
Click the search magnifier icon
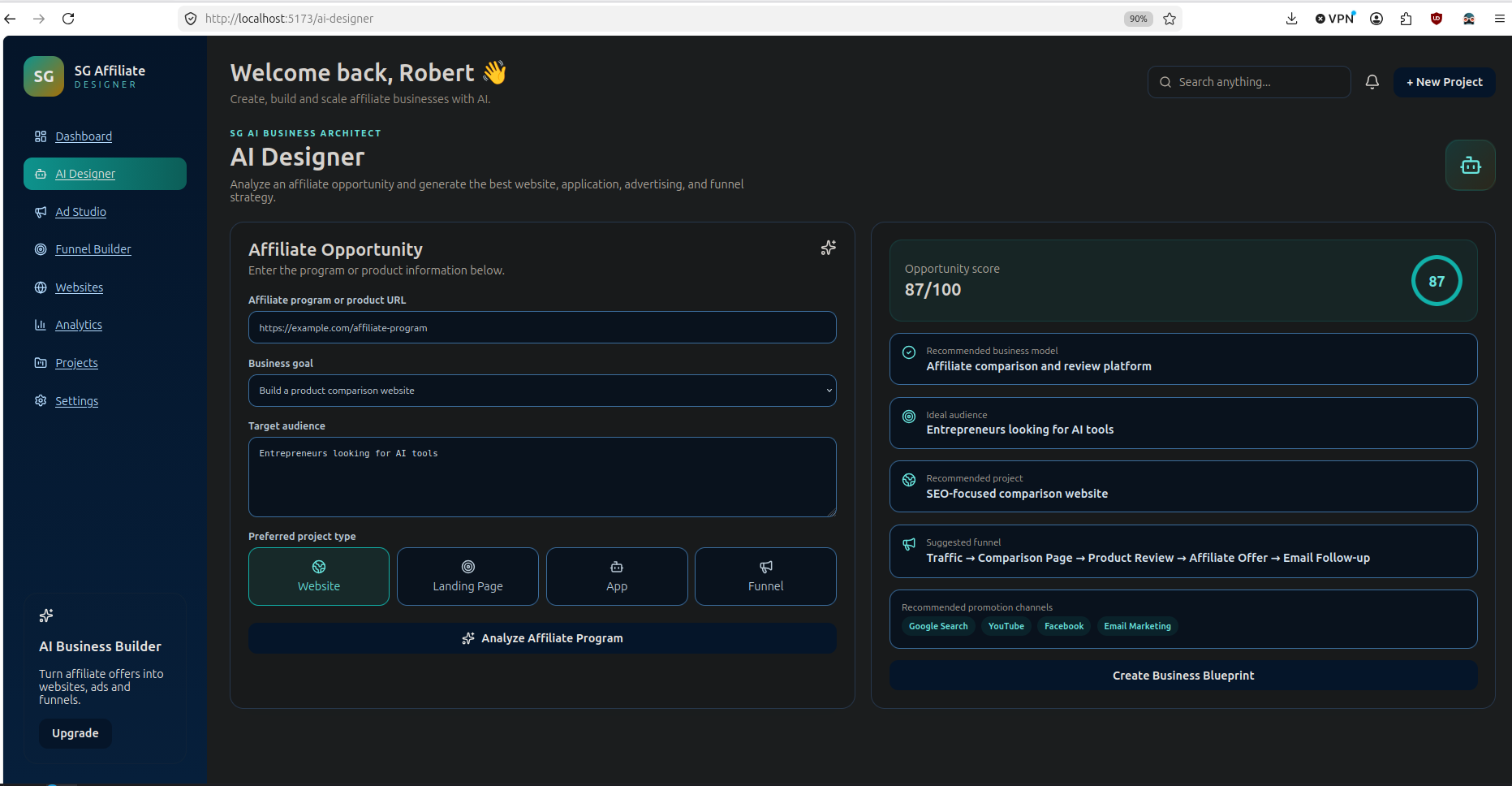coord(1165,82)
